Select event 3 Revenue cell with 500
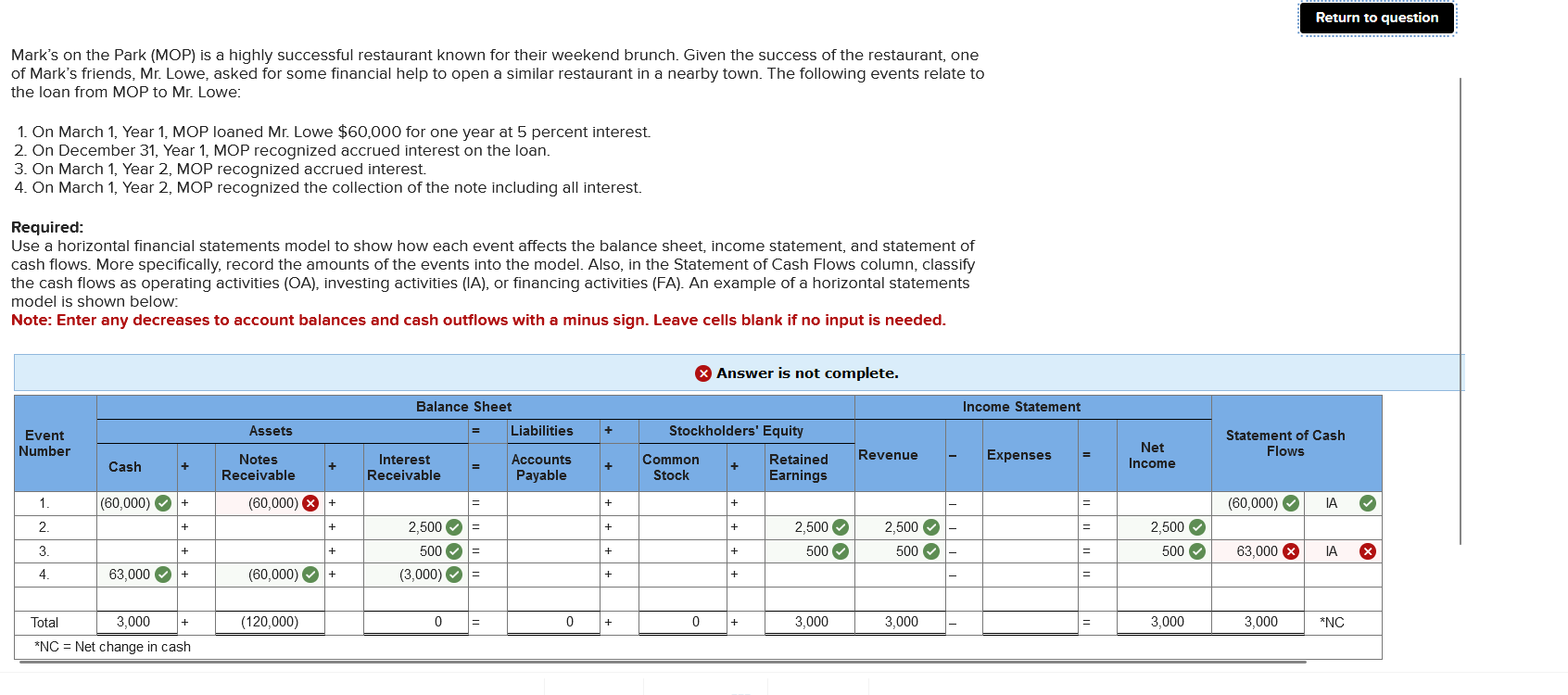 point(900,551)
